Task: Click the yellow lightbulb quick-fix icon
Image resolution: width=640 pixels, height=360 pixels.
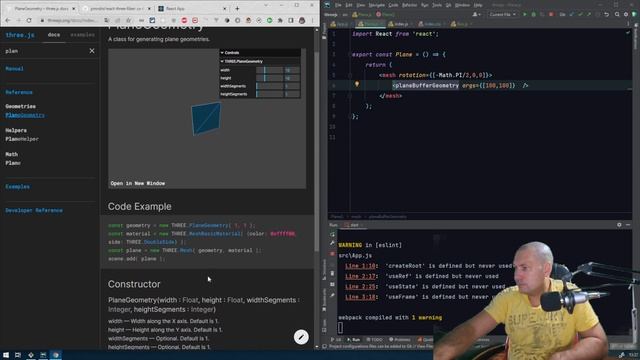Action: pos(357,84)
